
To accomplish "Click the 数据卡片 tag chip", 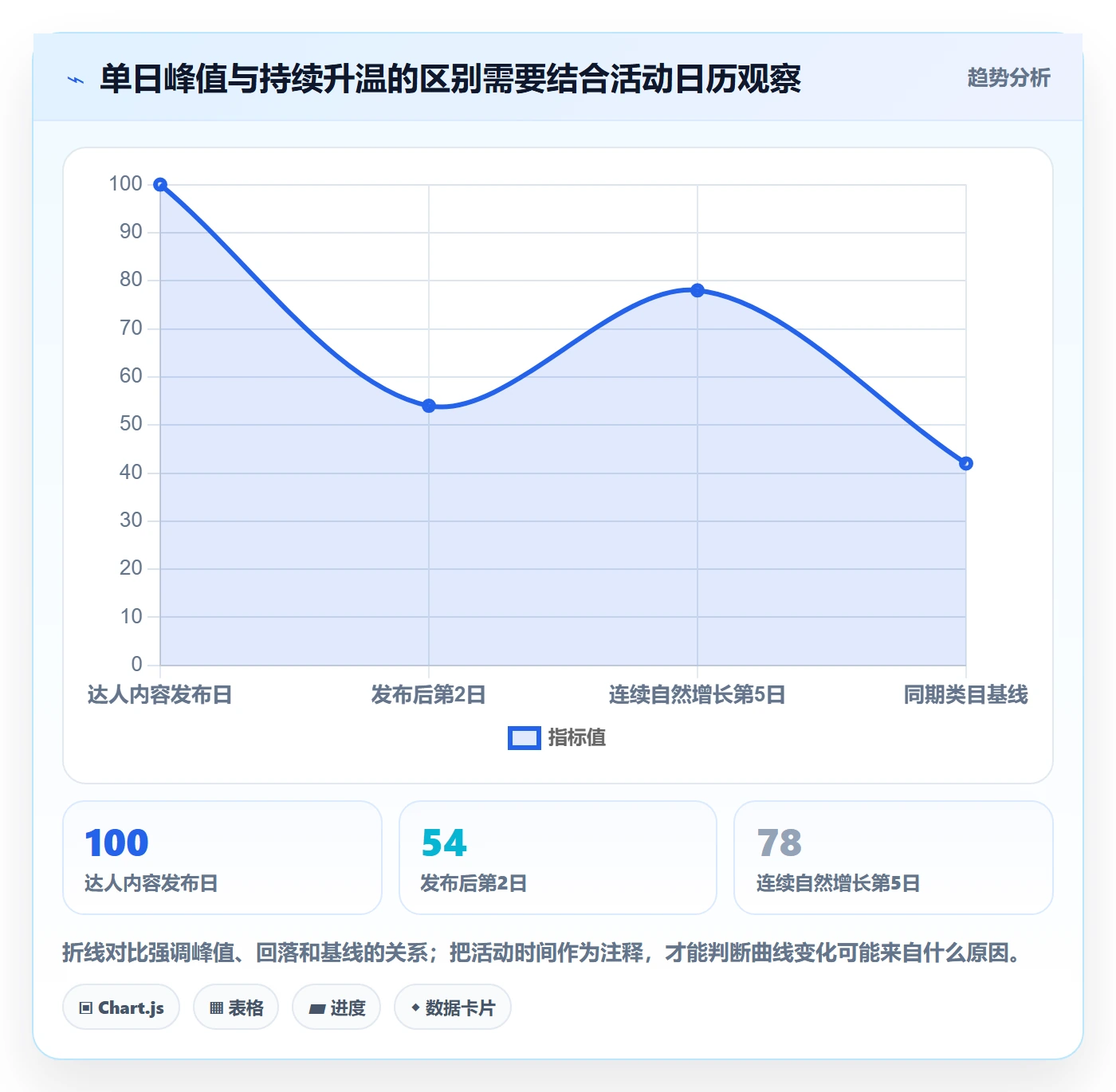I will [x=453, y=1008].
